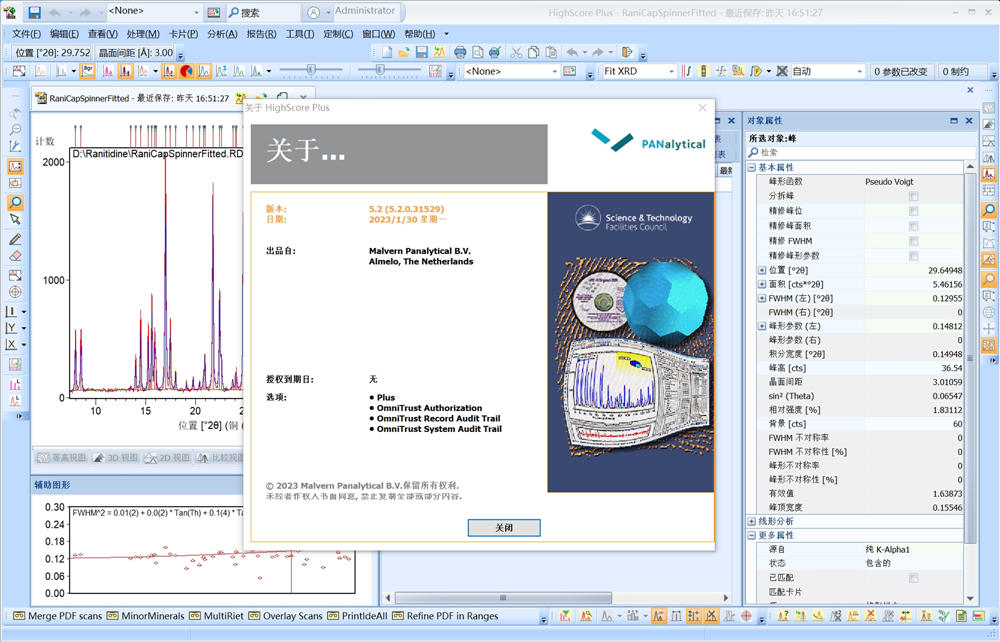The width and height of the screenshot is (1000, 642).
Task: Click the target crosshair icon in the left sidebar
Action: click(x=15, y=292)
